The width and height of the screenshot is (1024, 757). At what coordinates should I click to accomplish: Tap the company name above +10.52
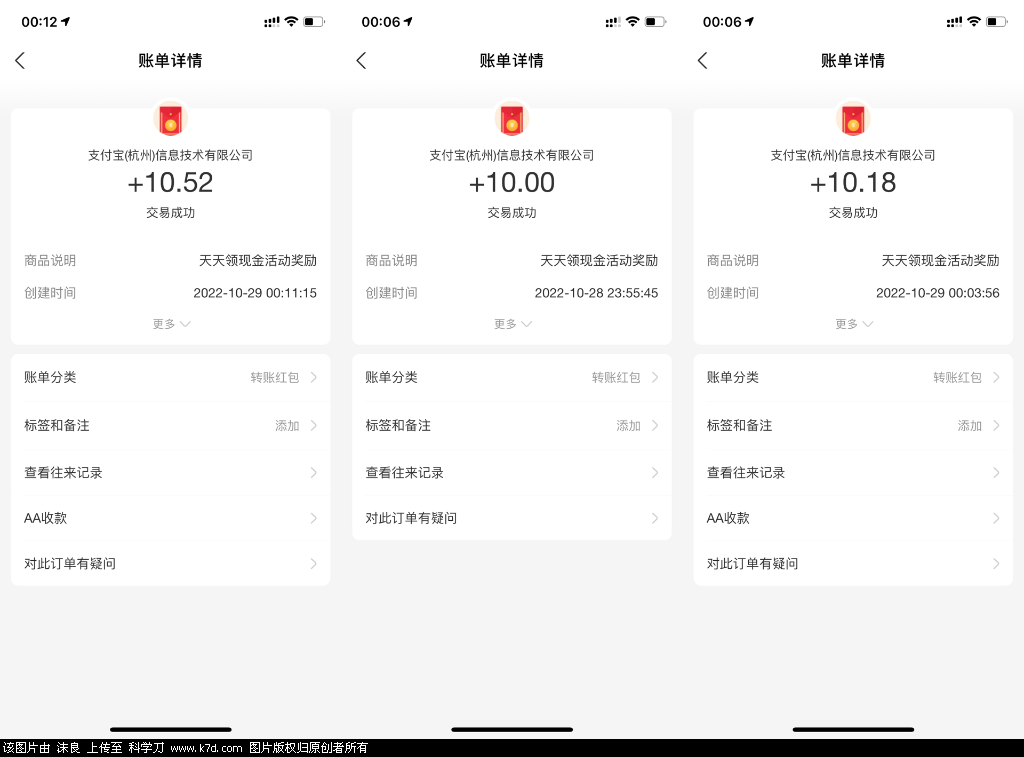coord(170,155)
